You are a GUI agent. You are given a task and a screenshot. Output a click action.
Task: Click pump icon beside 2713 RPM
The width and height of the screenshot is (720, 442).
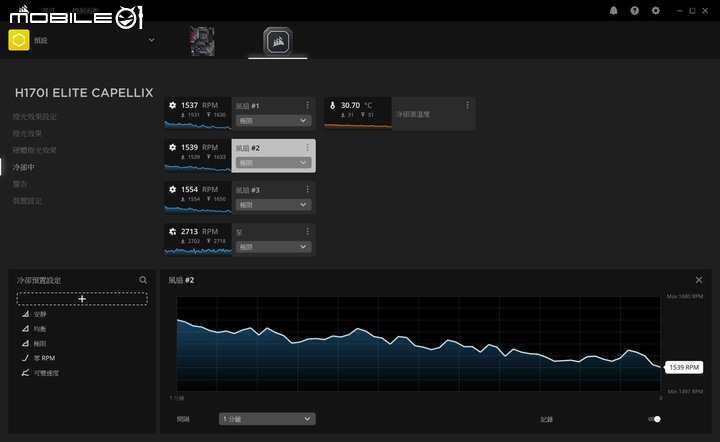172,231
